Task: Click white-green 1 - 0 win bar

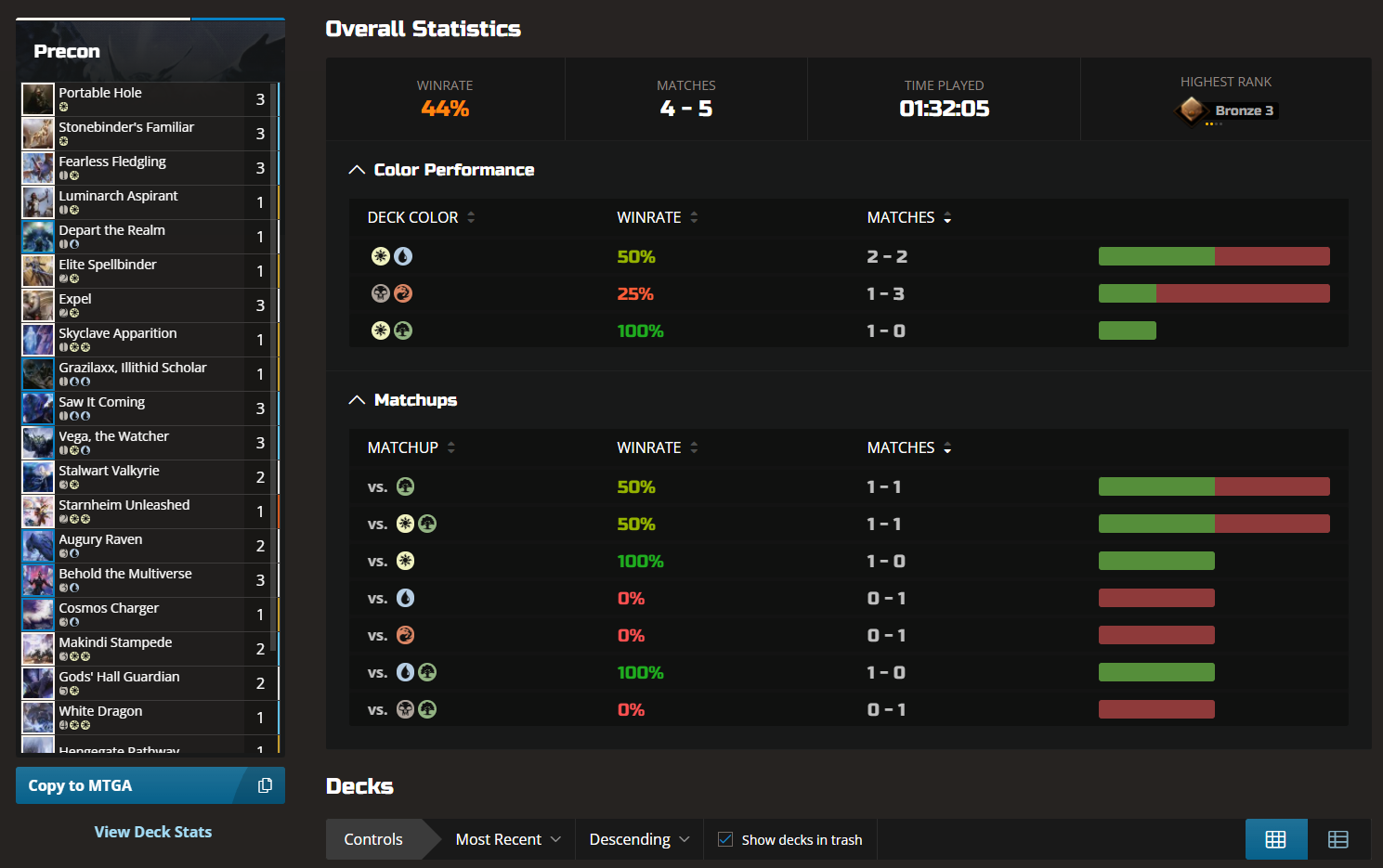Action: (x=1128, y=330)
